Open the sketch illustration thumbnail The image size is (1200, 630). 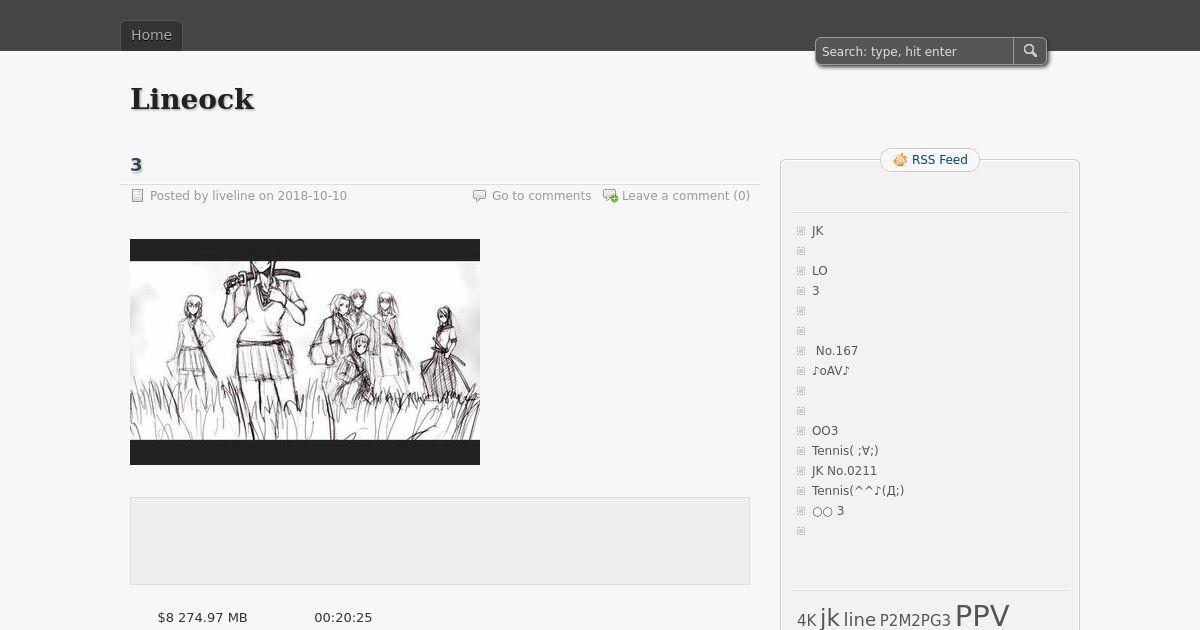[305, 352]
